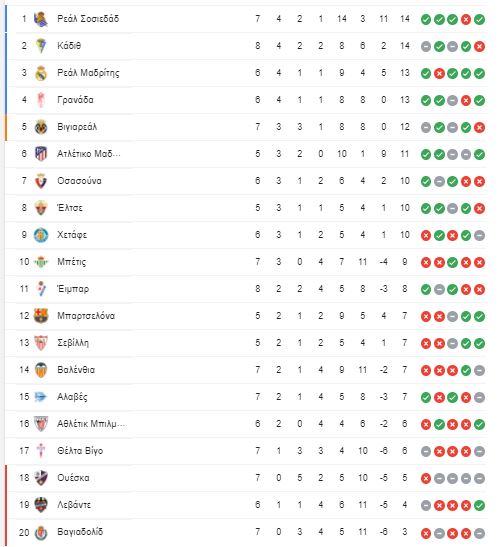Screen dimensions: 501x547
Task: Open team page for Σεβίλλη
Action: click(73, 343)
